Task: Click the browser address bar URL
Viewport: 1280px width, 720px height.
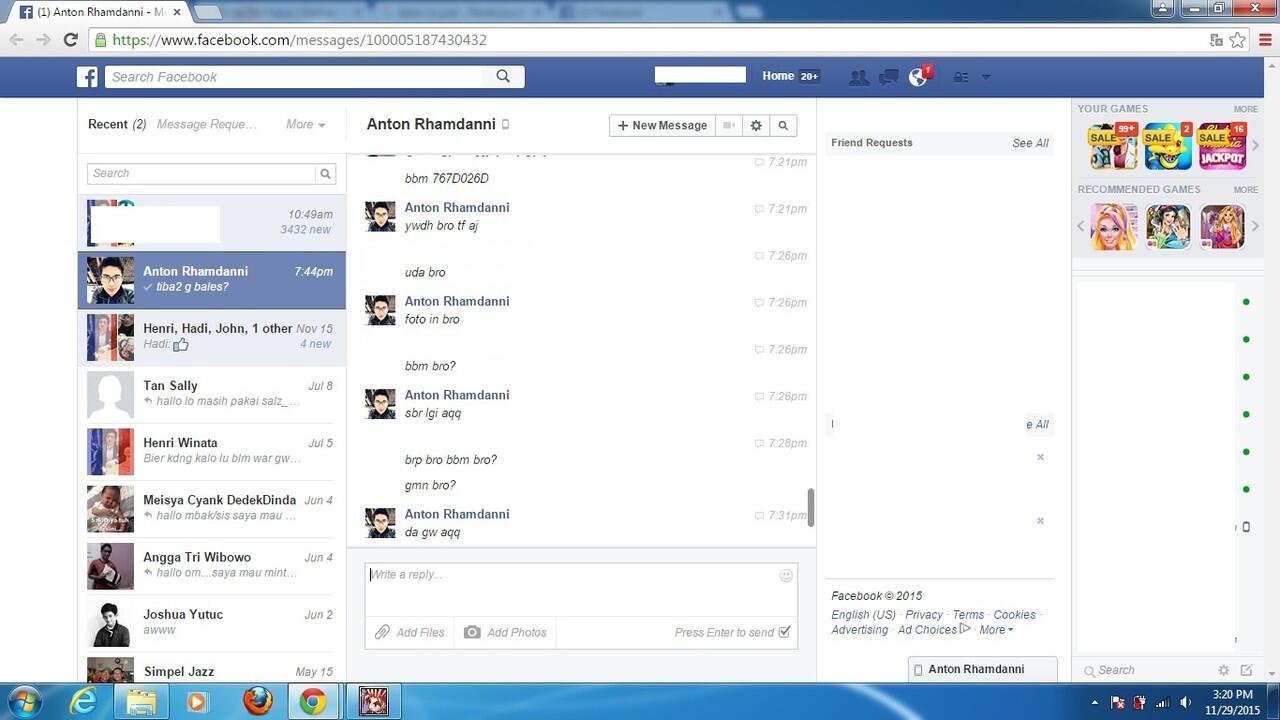Action: [300, 40]
